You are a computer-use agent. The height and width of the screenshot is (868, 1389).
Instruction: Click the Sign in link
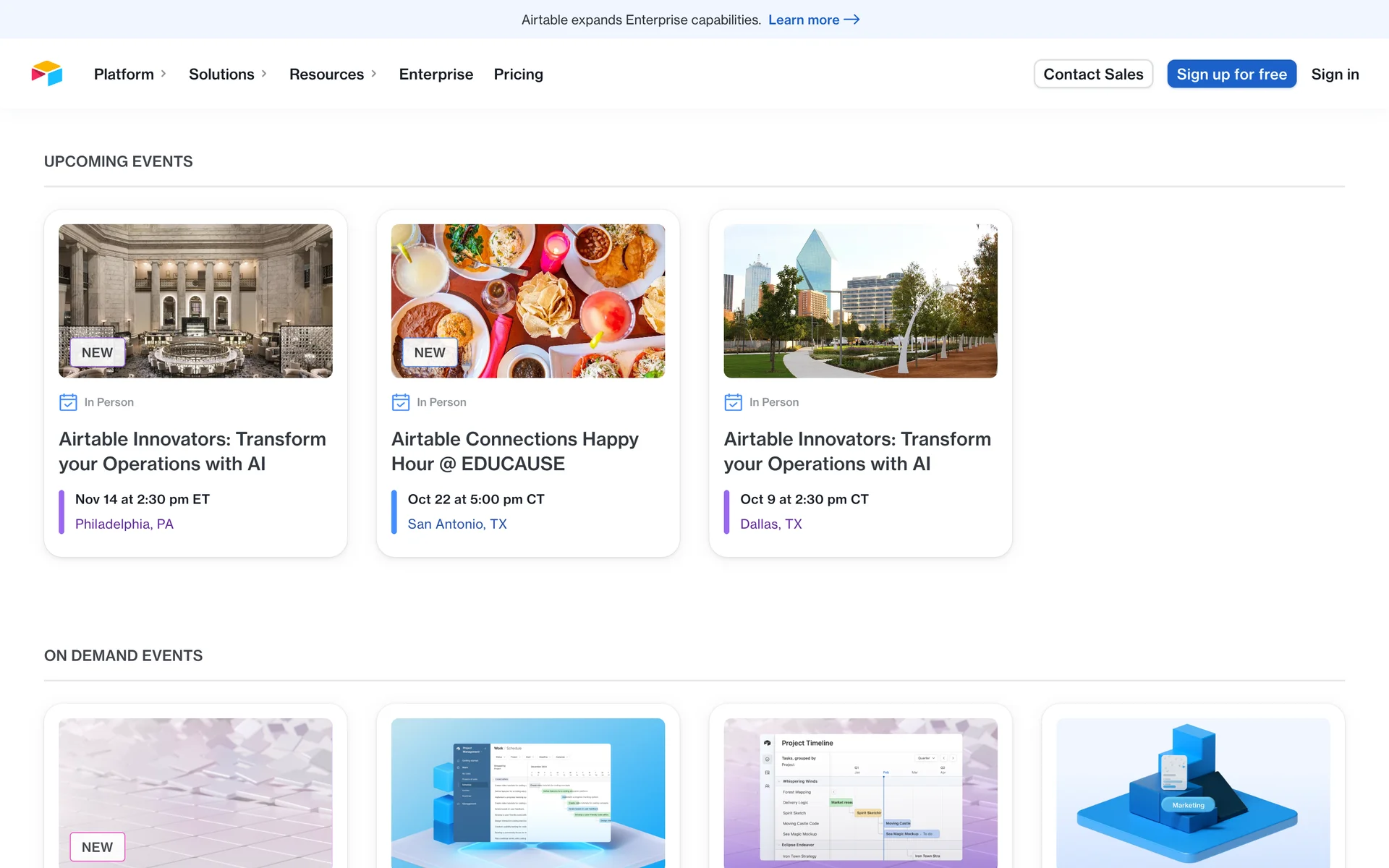pyautogui.click(x=1335, y=74)
